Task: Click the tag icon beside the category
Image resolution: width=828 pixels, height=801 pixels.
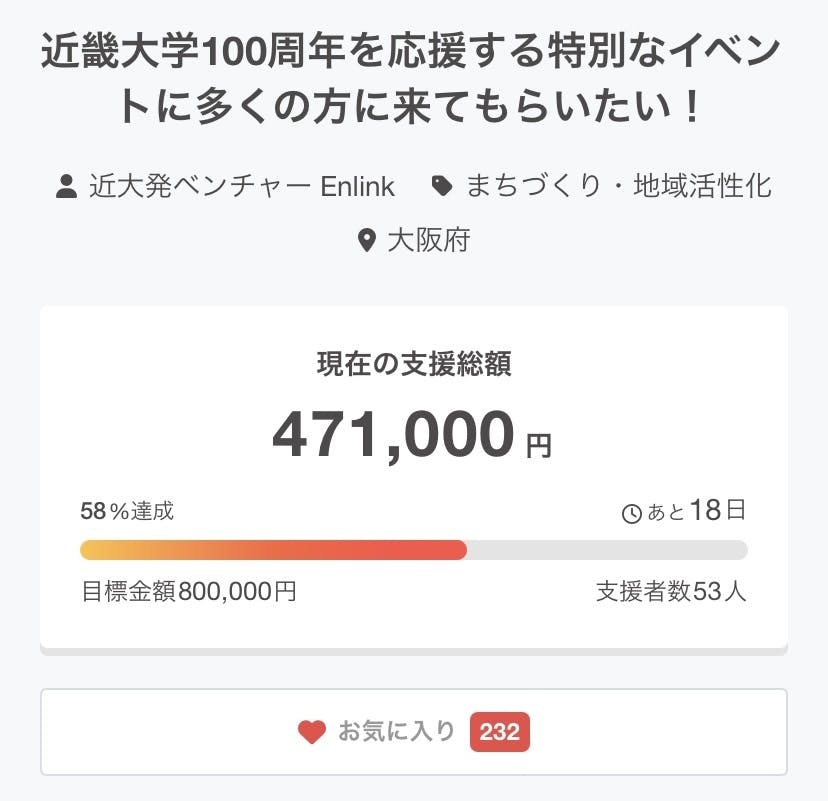Action: click(x=441, y=186)
